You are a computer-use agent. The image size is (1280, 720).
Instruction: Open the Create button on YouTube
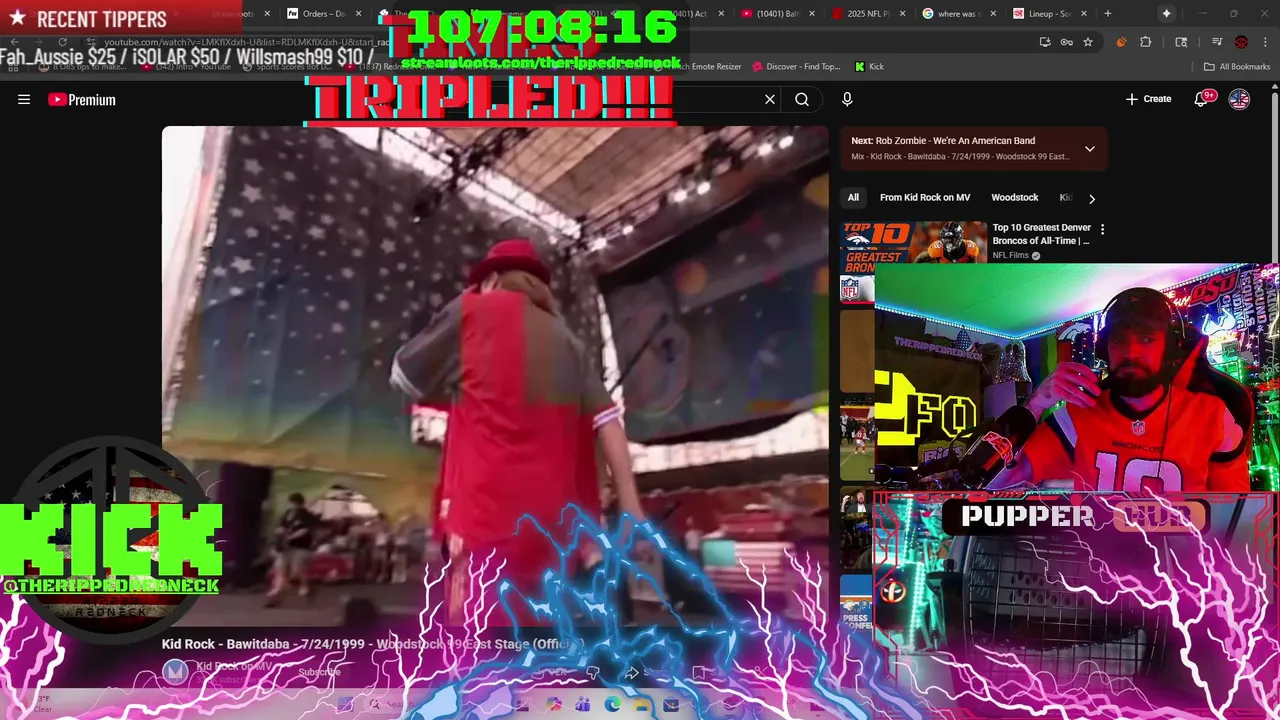[x=1148, y=99]
